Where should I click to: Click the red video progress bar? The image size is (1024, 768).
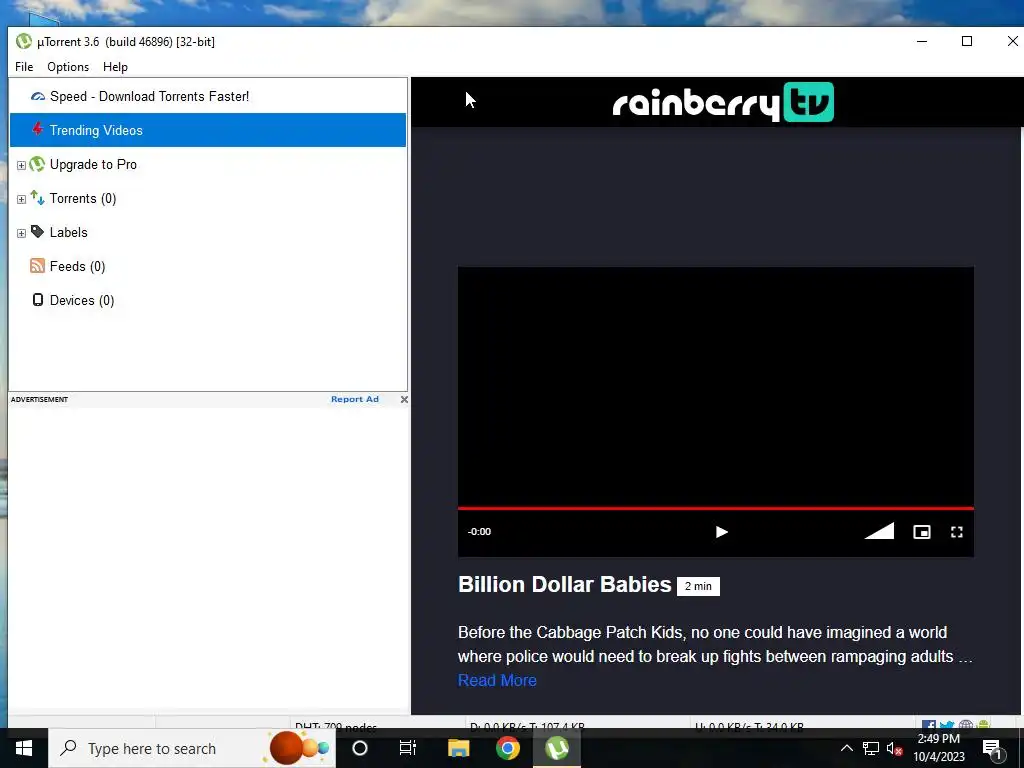[x=716, y=507]
